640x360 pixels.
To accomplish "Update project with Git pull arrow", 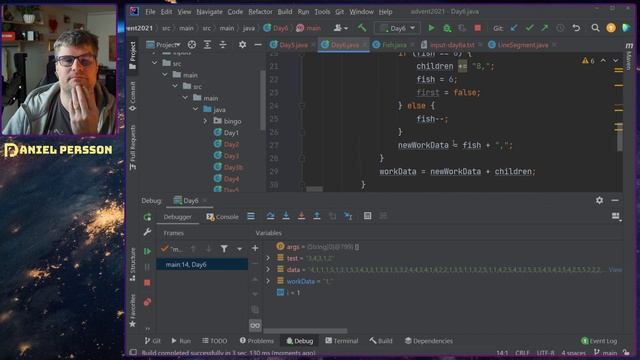I will [x=514, y=28].
